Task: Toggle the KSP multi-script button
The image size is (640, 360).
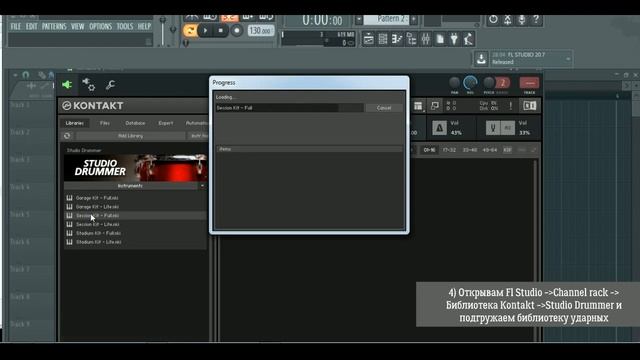Action: tap(507, 150)
